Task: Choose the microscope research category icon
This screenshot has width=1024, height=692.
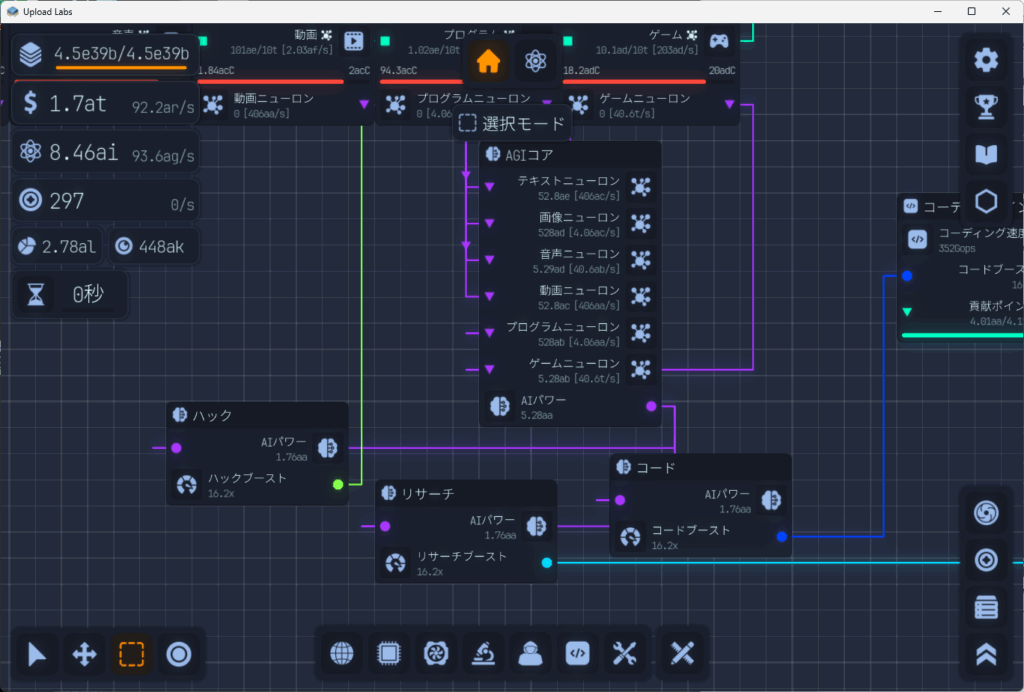Action: [483, 654]
